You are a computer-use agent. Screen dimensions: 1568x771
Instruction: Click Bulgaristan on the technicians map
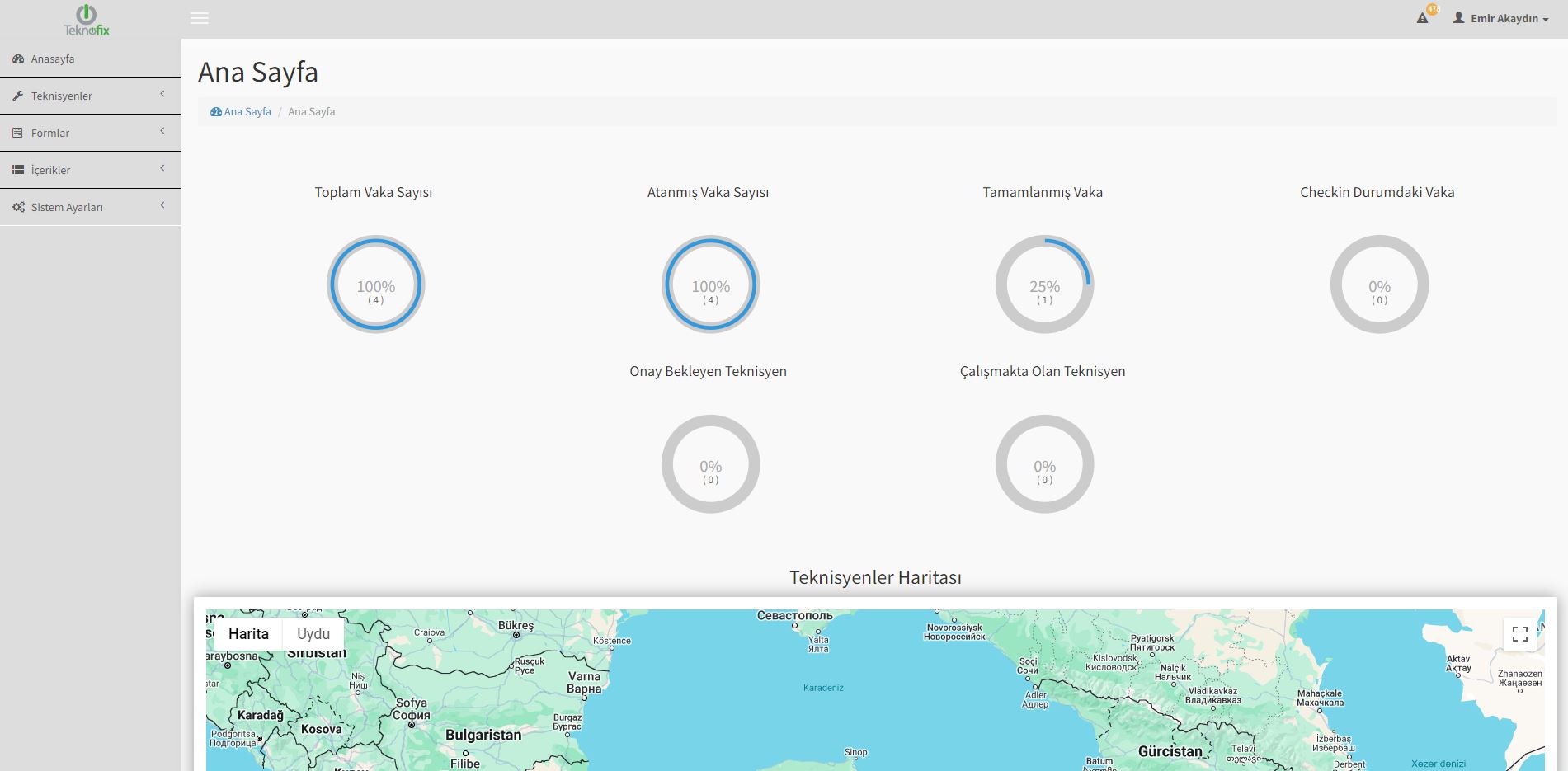click(x=483, y=735)
